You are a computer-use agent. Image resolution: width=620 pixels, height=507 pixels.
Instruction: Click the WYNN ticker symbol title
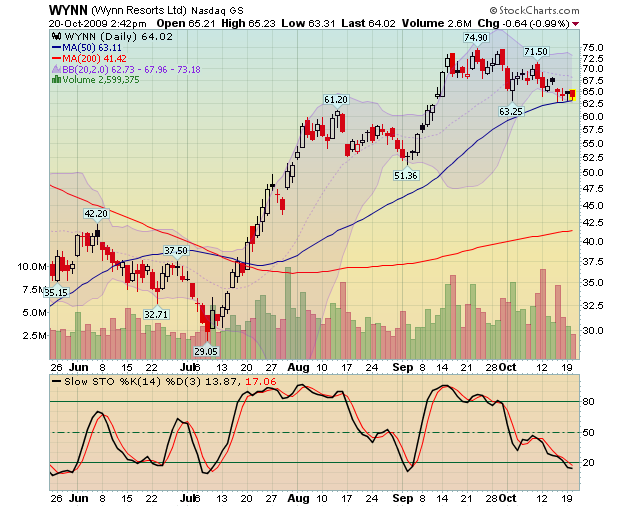pyautogui.click(x=68, y=10)
